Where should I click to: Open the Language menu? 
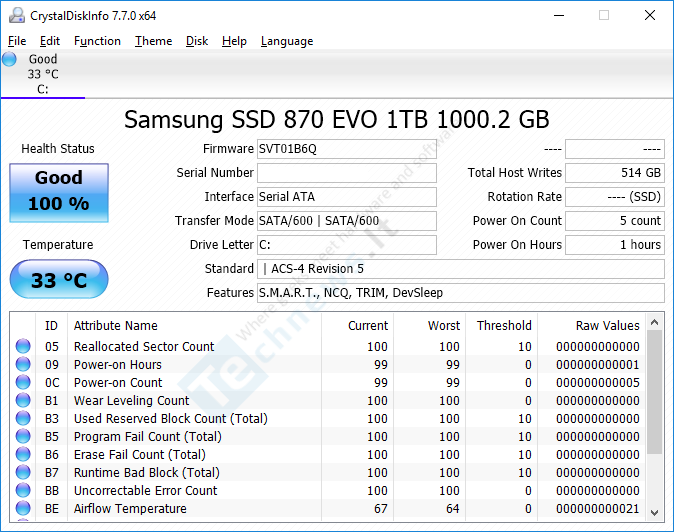click(287, 41)
